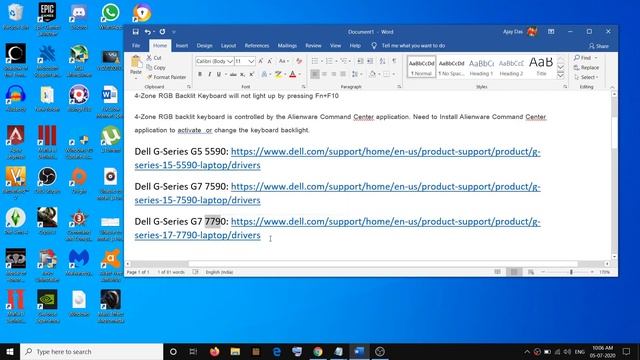The width and height of the screenshot is (640, 360).
Task: Open the Mailings tab
Action: (x=287, y=46)
